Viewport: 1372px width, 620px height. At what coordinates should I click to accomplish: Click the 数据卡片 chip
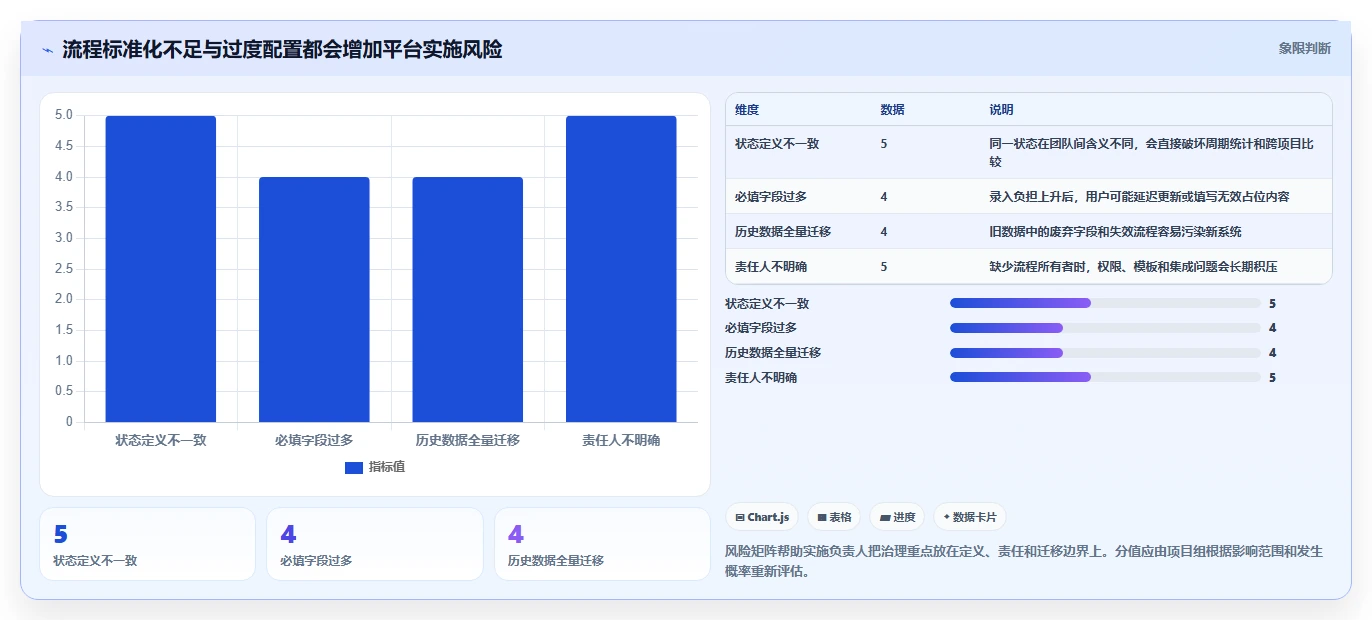point(970,517)
